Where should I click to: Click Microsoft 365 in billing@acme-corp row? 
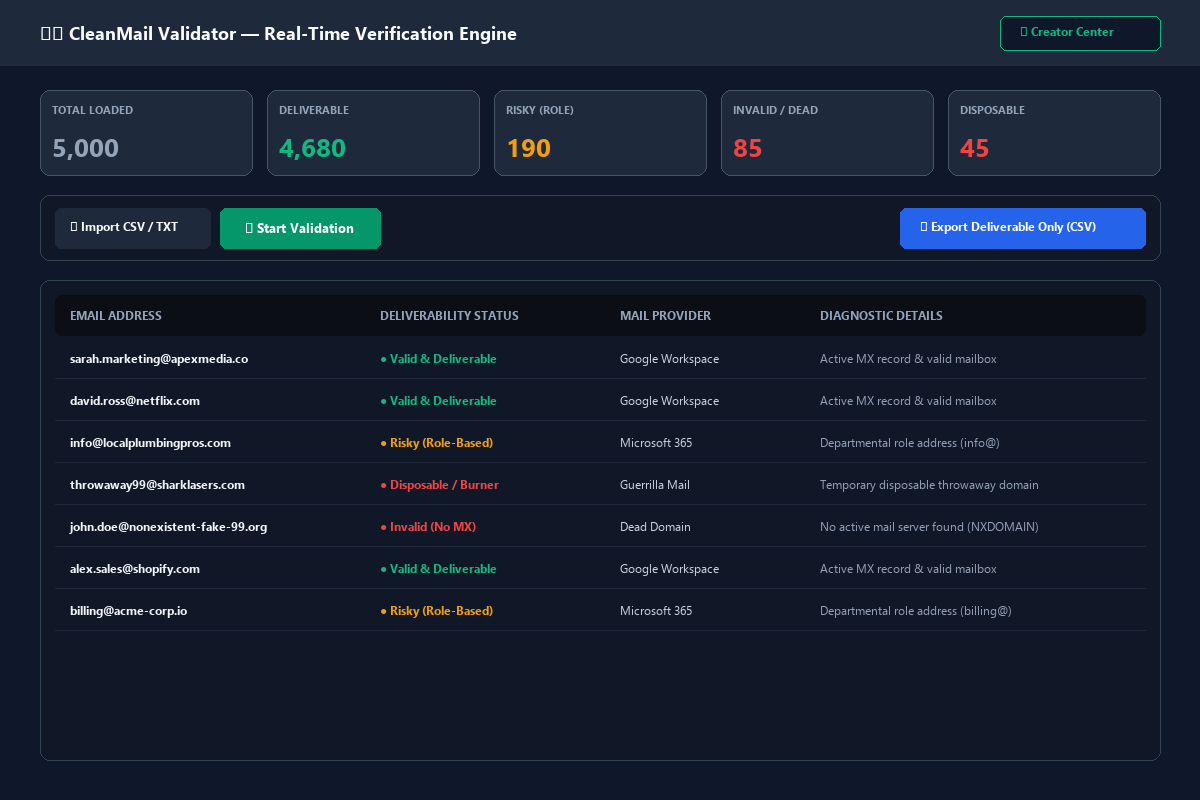coord(656,611)
